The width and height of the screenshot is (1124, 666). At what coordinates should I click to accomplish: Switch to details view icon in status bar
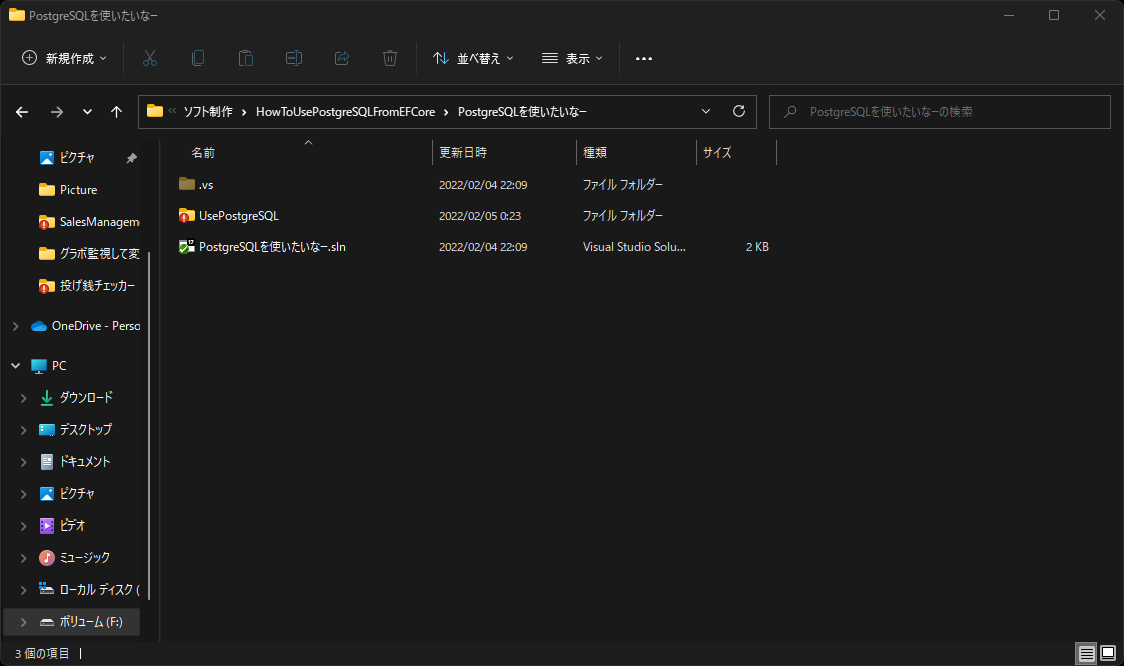click(1087, 653)
